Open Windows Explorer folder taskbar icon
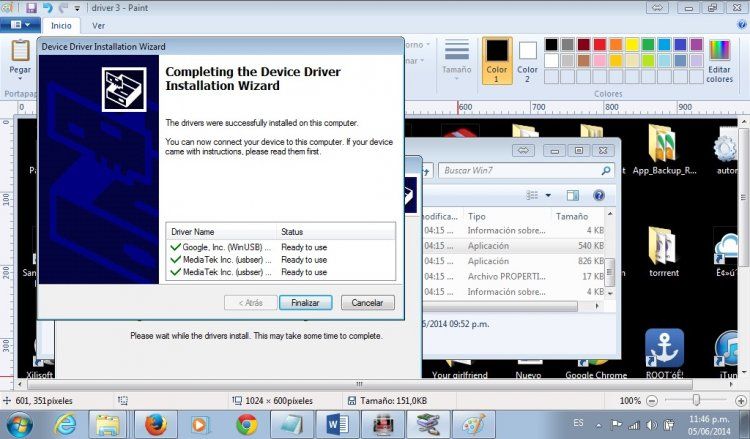 [108, 424]
